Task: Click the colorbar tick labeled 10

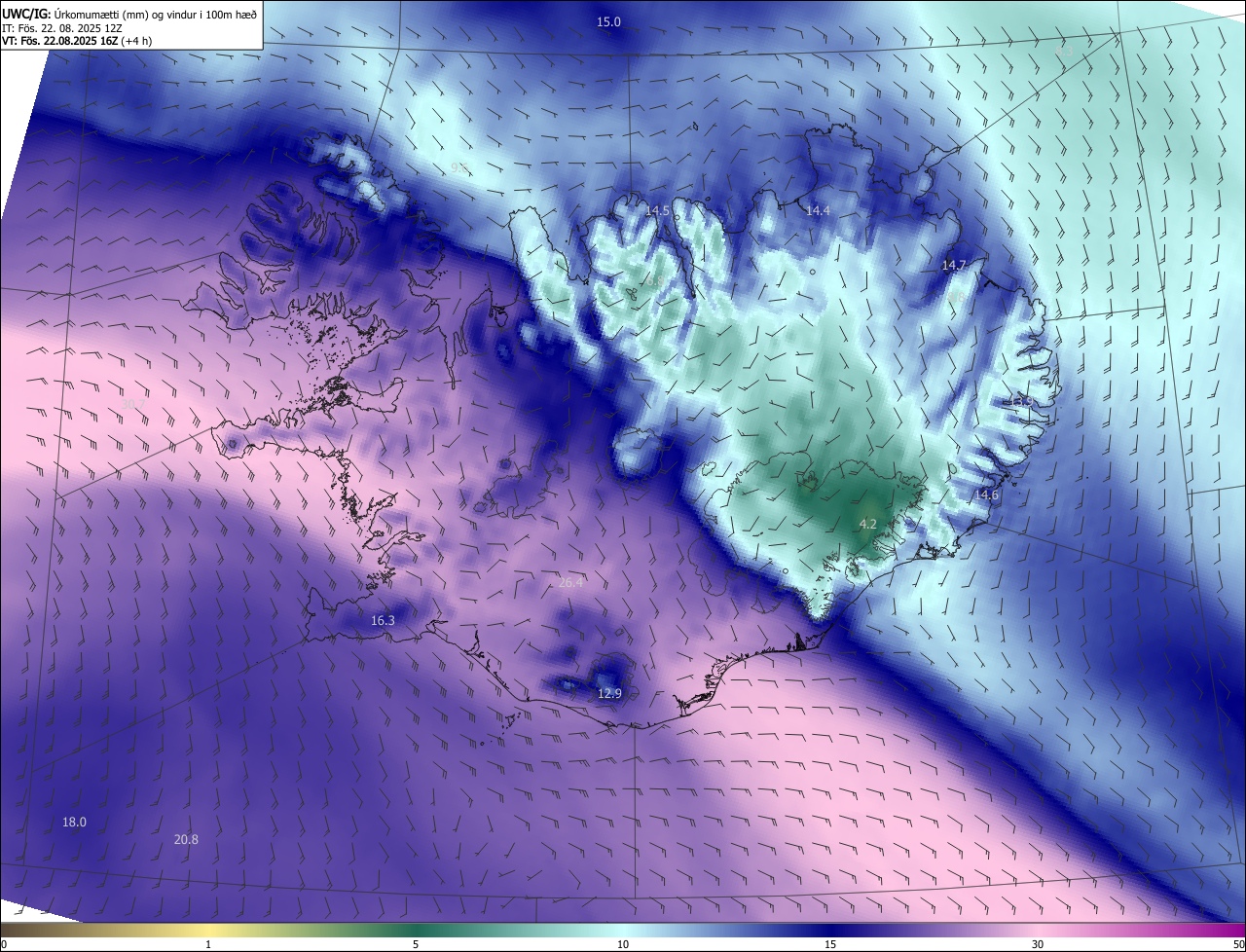Action: 623,944
